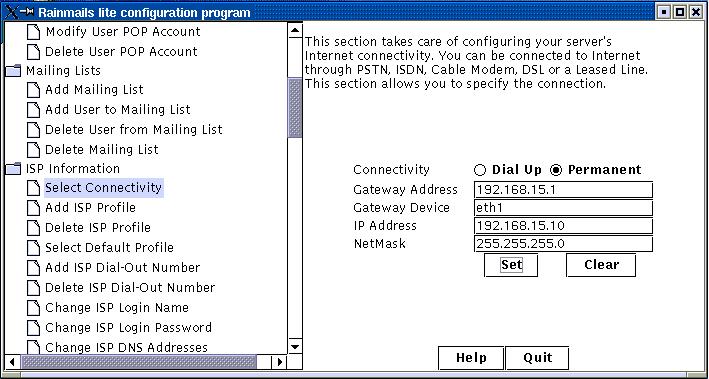Click the horizontal scrollbar right arrow
The image size is (709, 379).
(279, 362)
